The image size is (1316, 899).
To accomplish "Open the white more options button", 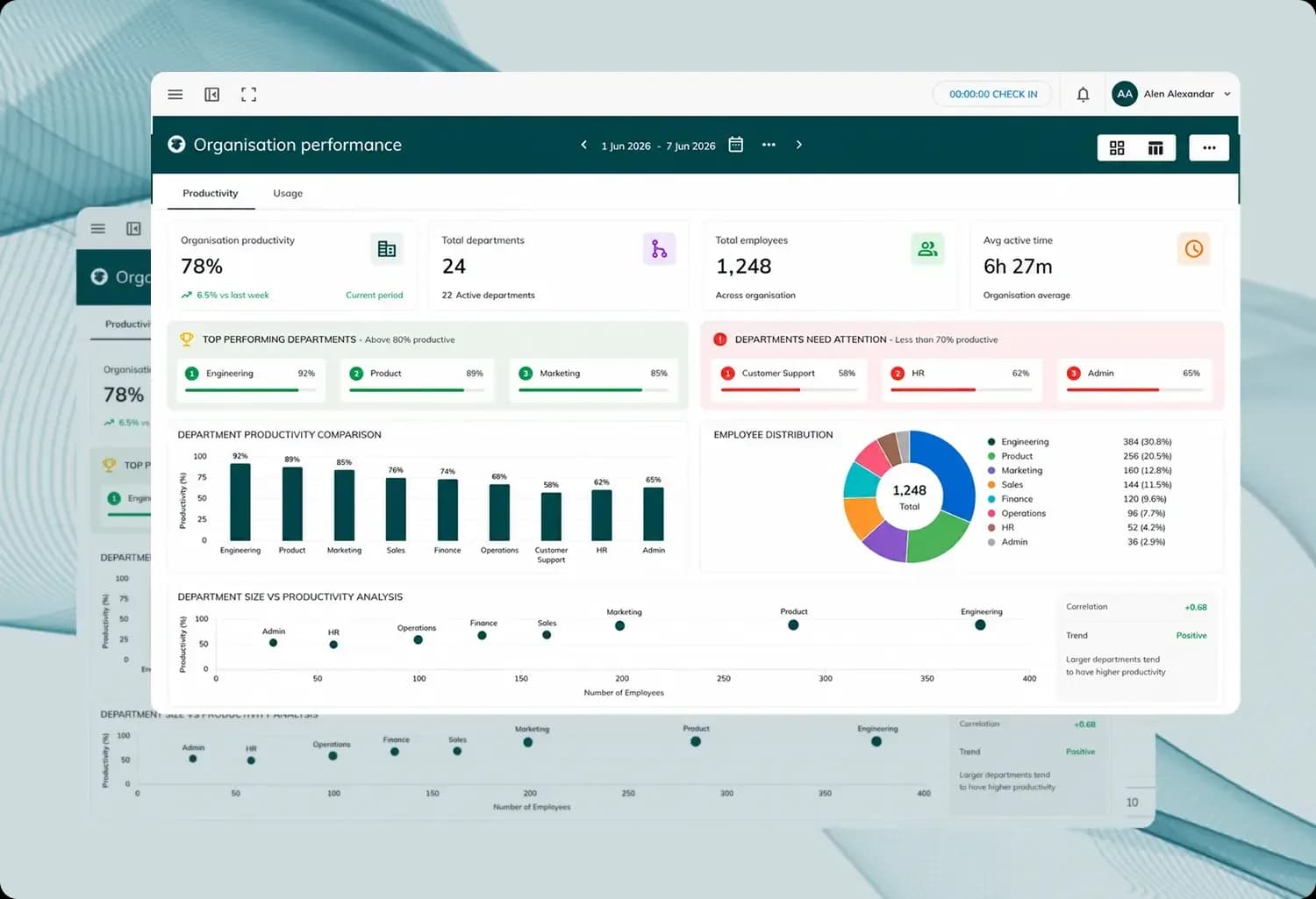I will pos(1209,147).
